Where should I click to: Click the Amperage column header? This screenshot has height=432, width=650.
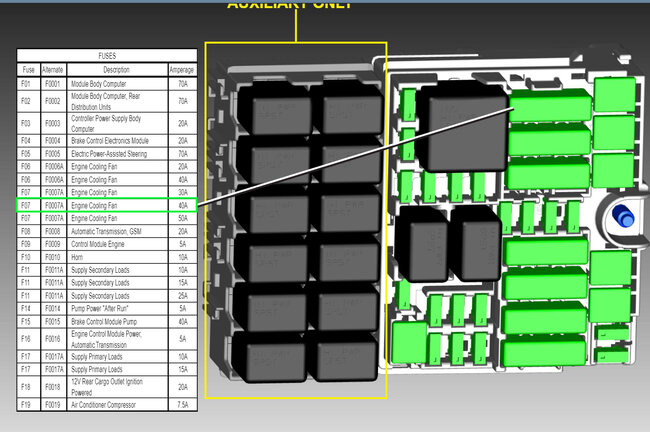pyautogui.click(x=182, y=70)
